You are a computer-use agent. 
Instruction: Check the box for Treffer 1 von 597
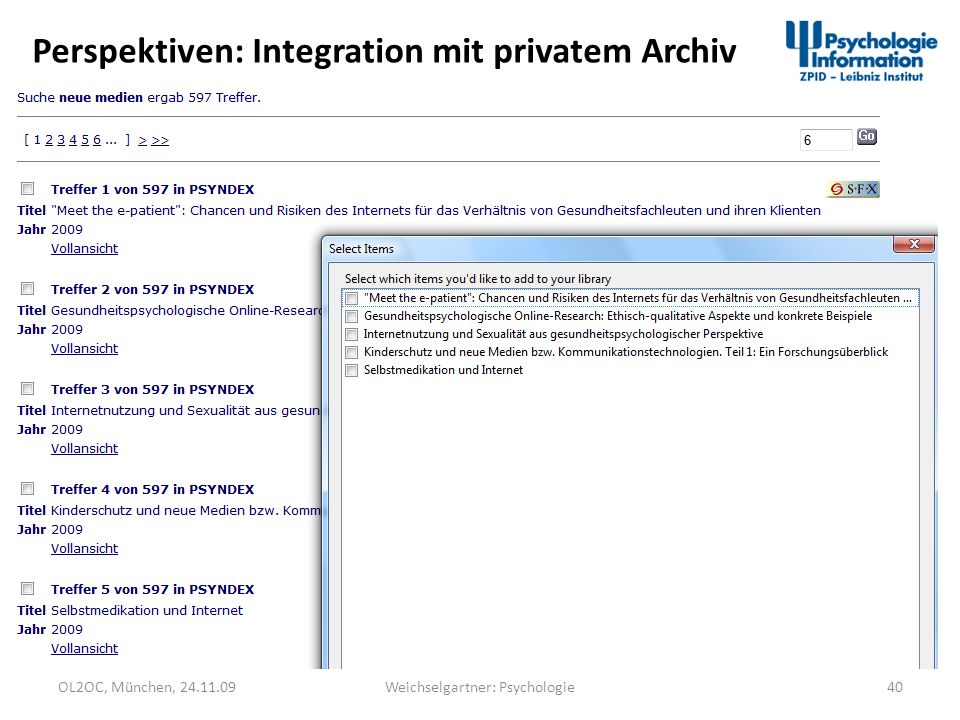point(28,189)
